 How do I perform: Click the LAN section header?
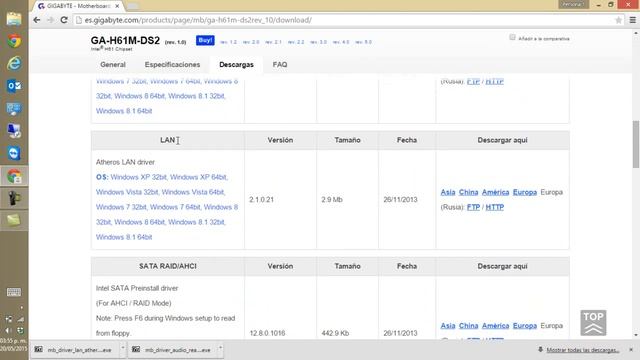click(x=167, y=140)
